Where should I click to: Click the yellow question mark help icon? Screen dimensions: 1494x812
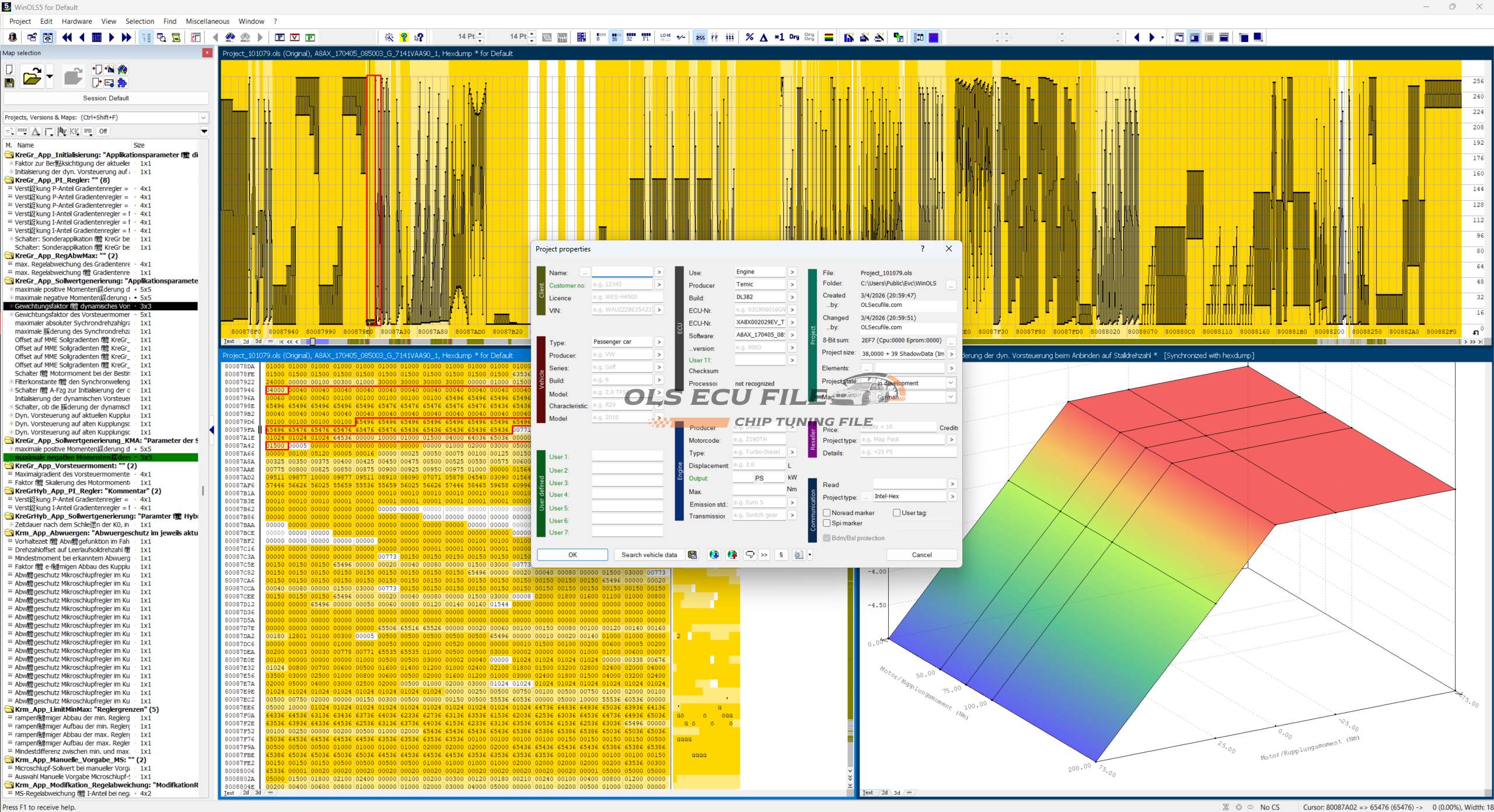(404, 37)
